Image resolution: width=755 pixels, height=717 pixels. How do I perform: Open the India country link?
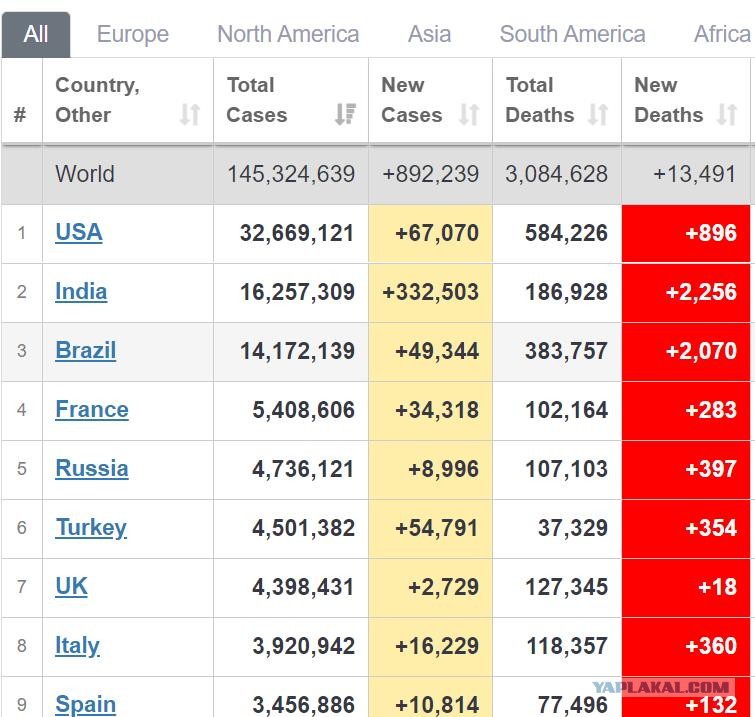point(81,291)
